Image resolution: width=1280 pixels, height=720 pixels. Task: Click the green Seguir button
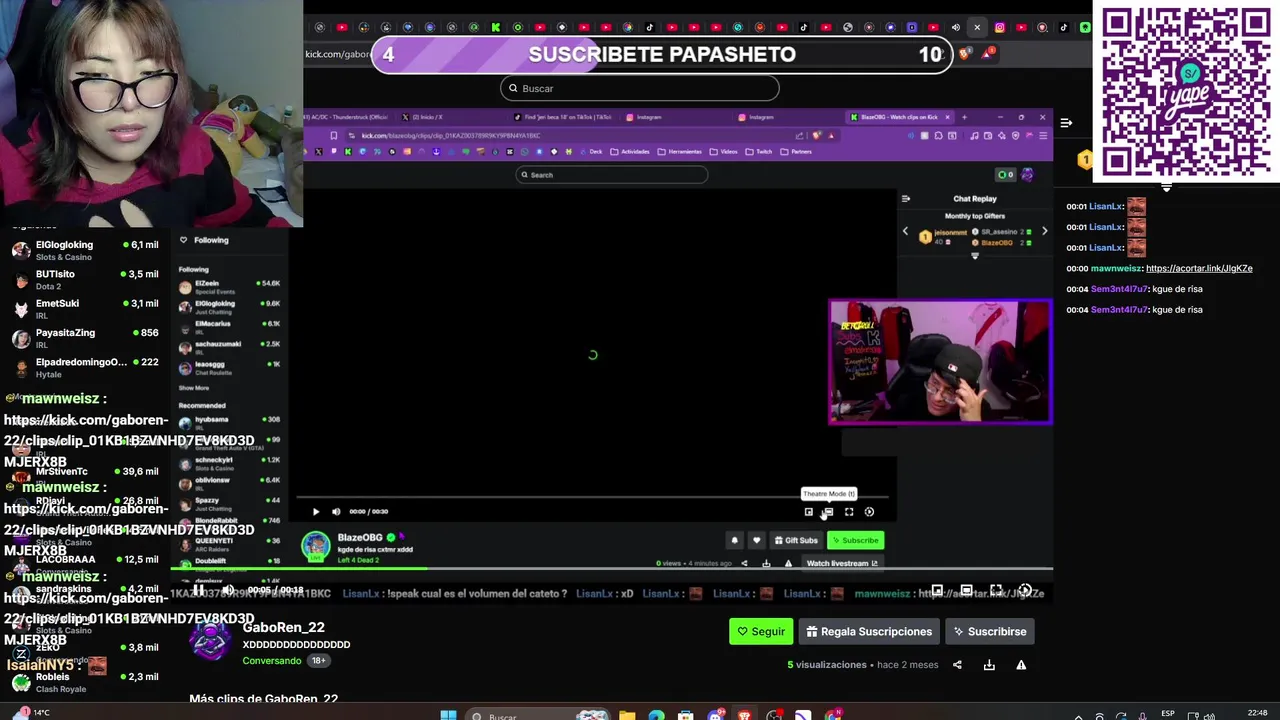(x=761, y=631)
